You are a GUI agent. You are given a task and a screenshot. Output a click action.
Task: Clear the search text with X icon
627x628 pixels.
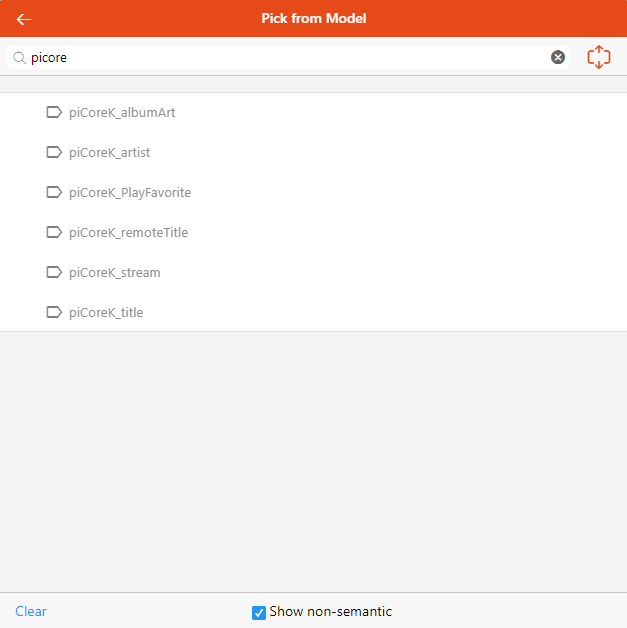pos(558,57)
